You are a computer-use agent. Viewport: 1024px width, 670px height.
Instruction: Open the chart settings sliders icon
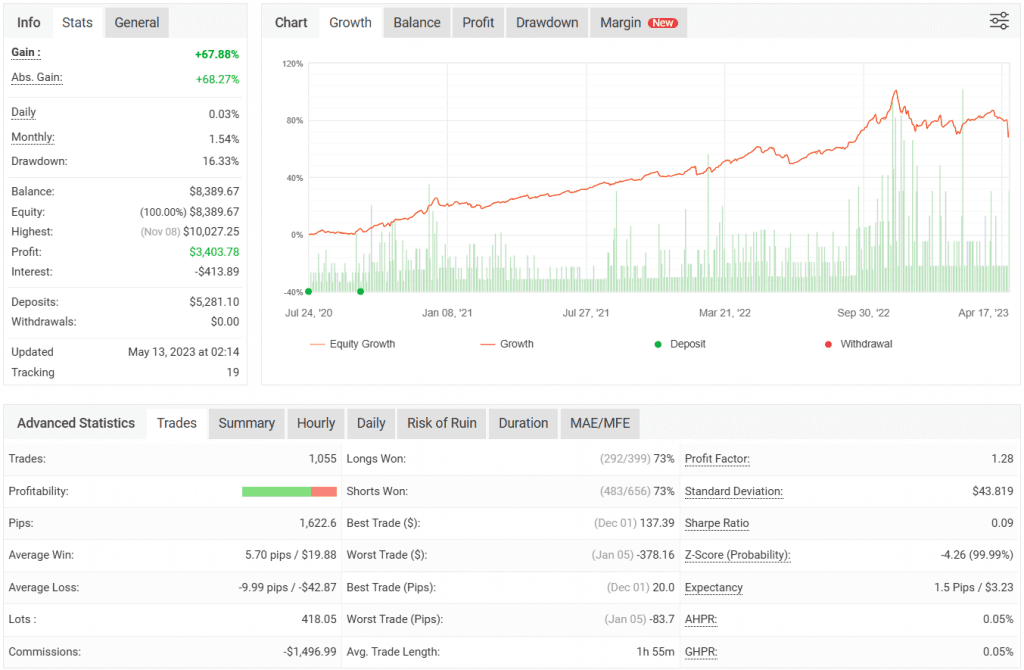coord(998,20)
